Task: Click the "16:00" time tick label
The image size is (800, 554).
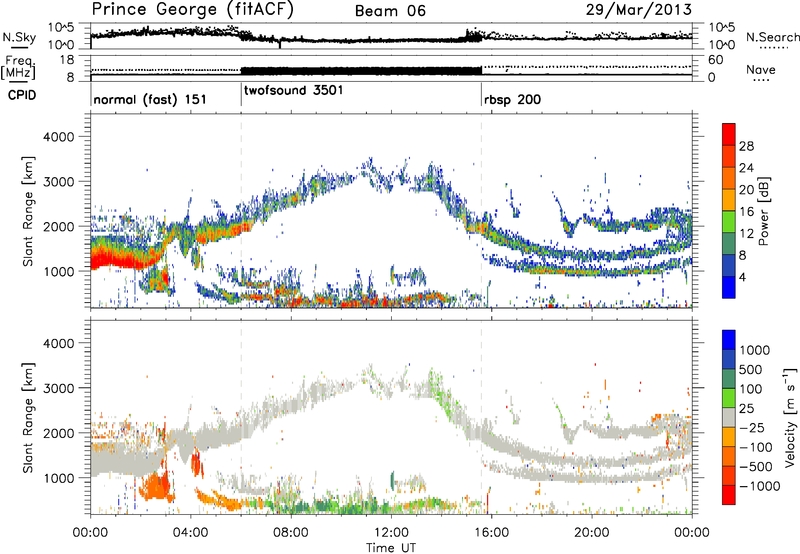Action: [491, 533]
